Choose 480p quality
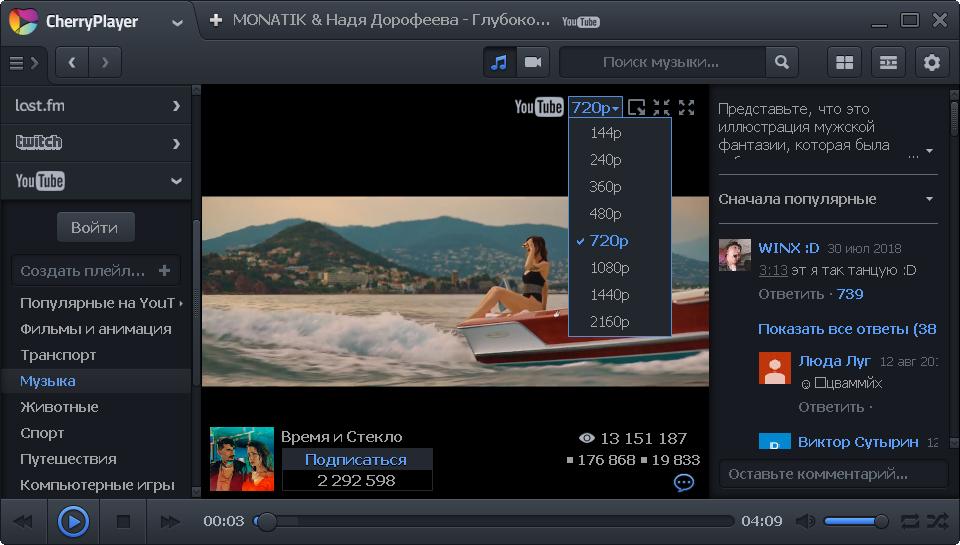Image resolution: width=960 pixels, height=545 pixels. coord(620,214)
